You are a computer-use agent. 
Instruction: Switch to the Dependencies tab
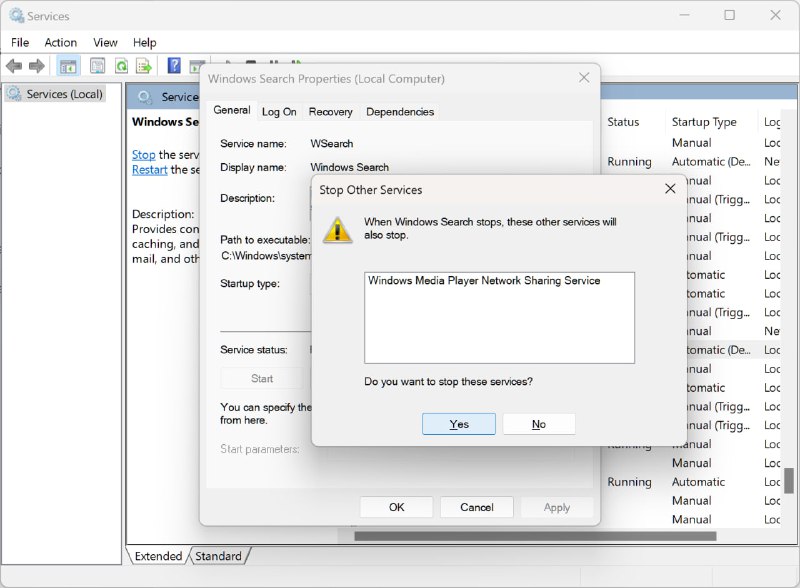[399, 111]
